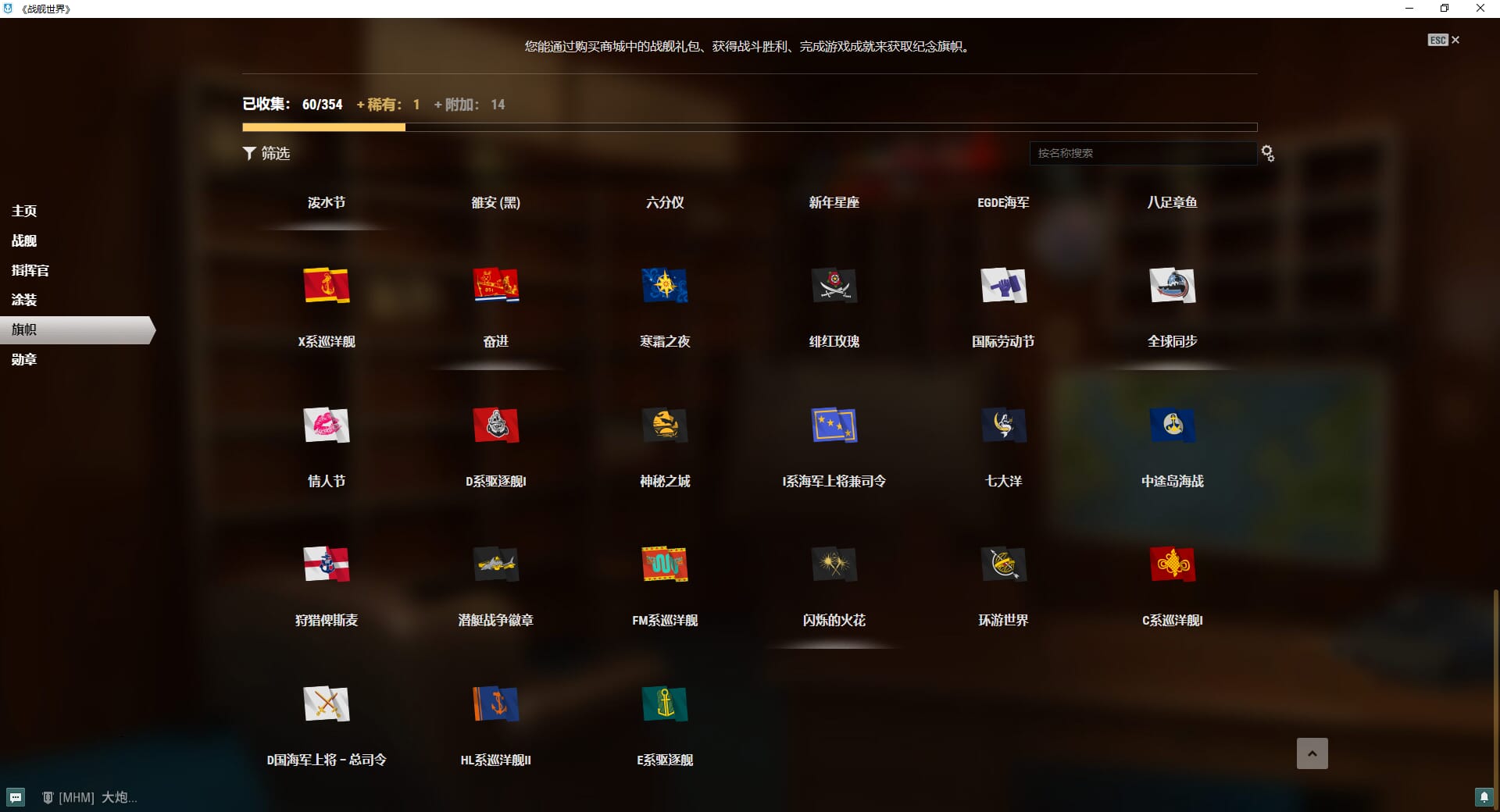Choose the 寒霜之夜 blue flag icon
The image size is (1500, 812).
click(x=664, y=286)
